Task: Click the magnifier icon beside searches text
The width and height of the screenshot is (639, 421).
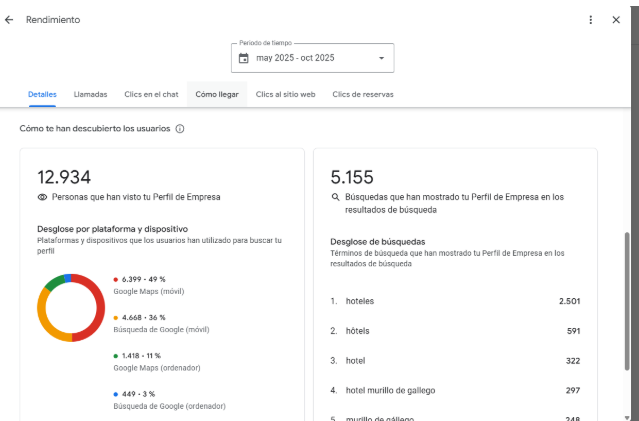Action: pyautogui.click(x=336, y=198)
